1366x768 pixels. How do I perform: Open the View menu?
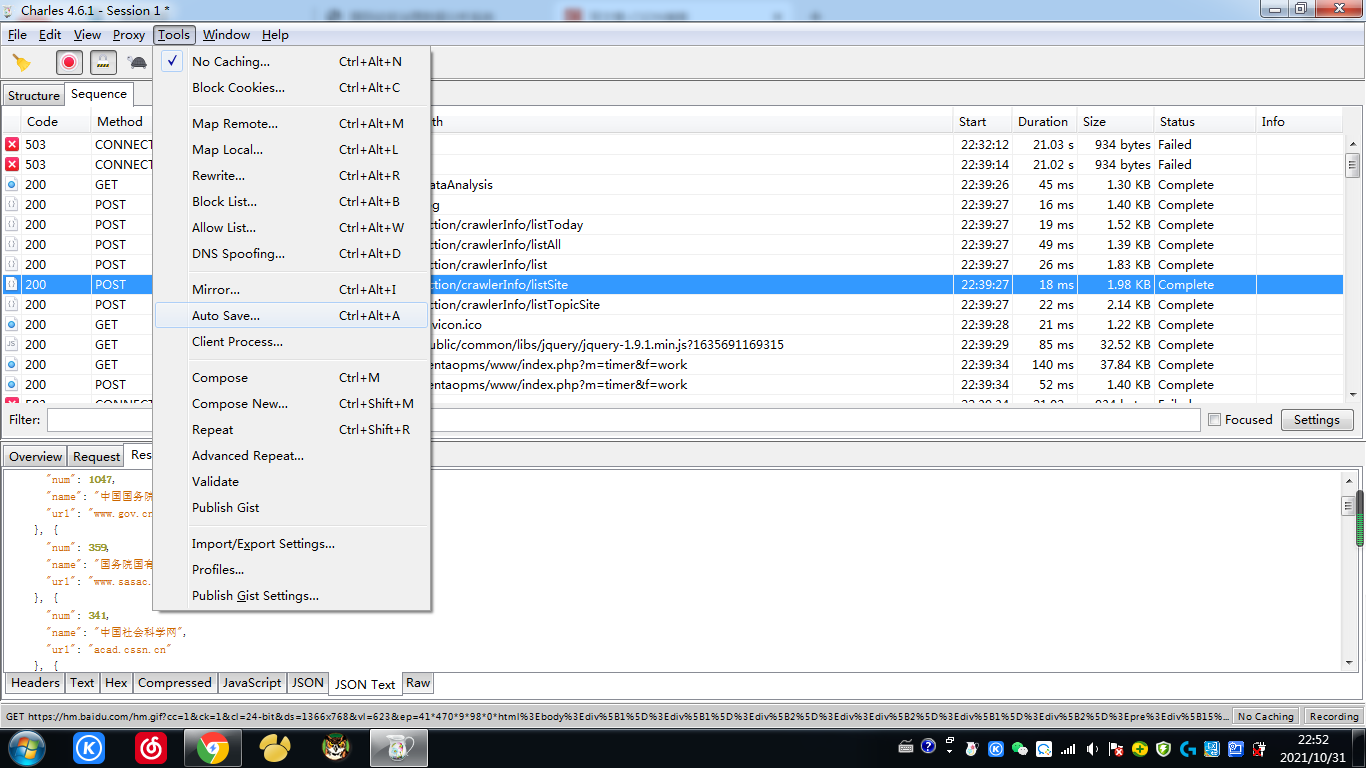pyautogui.click(x=87, y=35)
